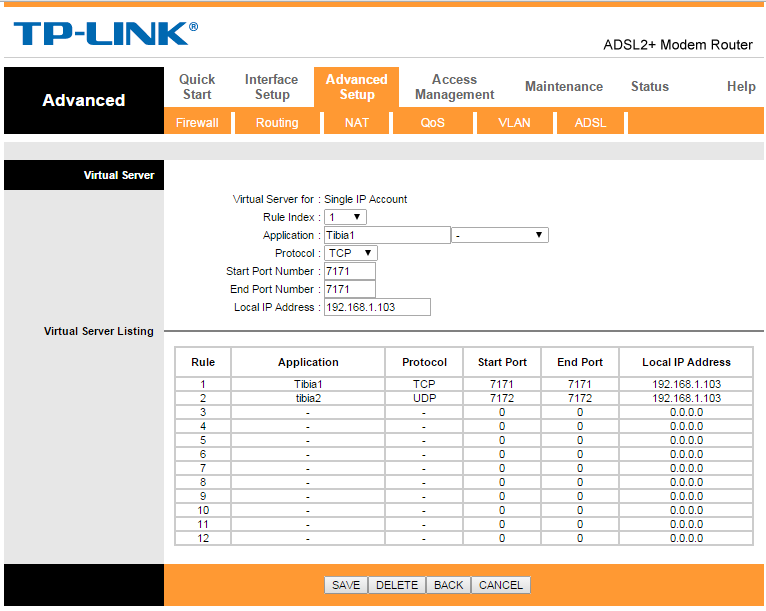
Task: Click rule 1 local IP 192.168.1.103
Action: pos(686,384)
